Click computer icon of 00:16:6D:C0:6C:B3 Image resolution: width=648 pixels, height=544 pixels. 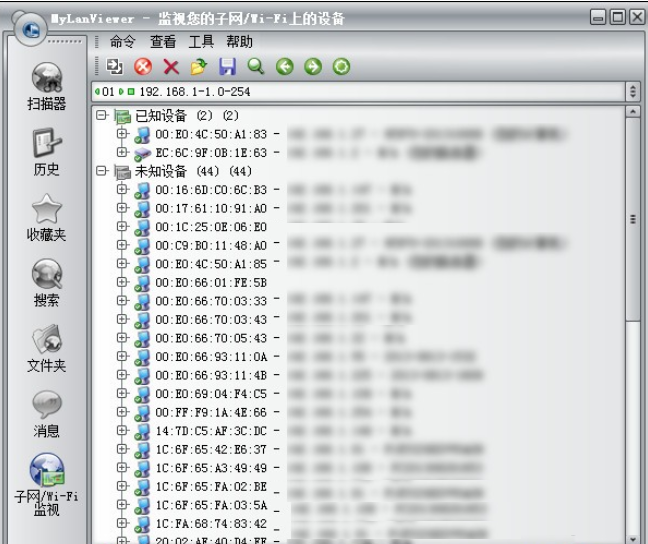pyautogui.click(x=142, y=190)
